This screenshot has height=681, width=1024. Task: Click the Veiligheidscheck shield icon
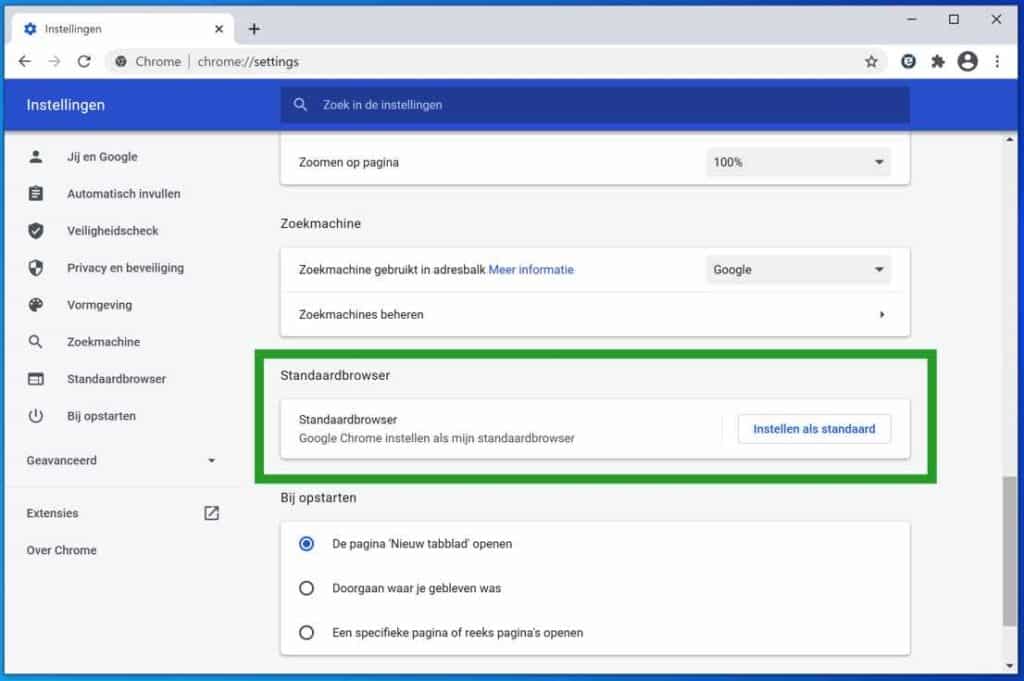point(36,230)
